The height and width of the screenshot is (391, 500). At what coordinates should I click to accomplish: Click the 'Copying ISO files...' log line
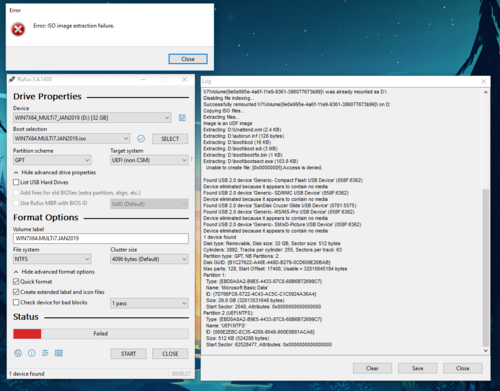pyautogui.click(x=224, y=111)
